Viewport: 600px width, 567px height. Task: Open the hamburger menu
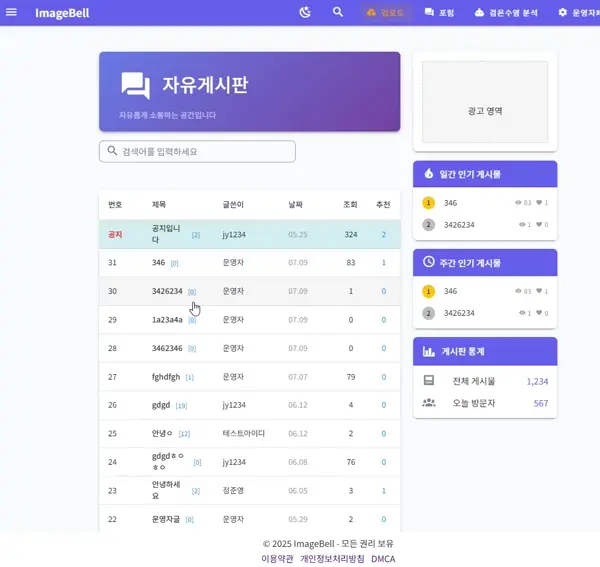tap(12, 13)
